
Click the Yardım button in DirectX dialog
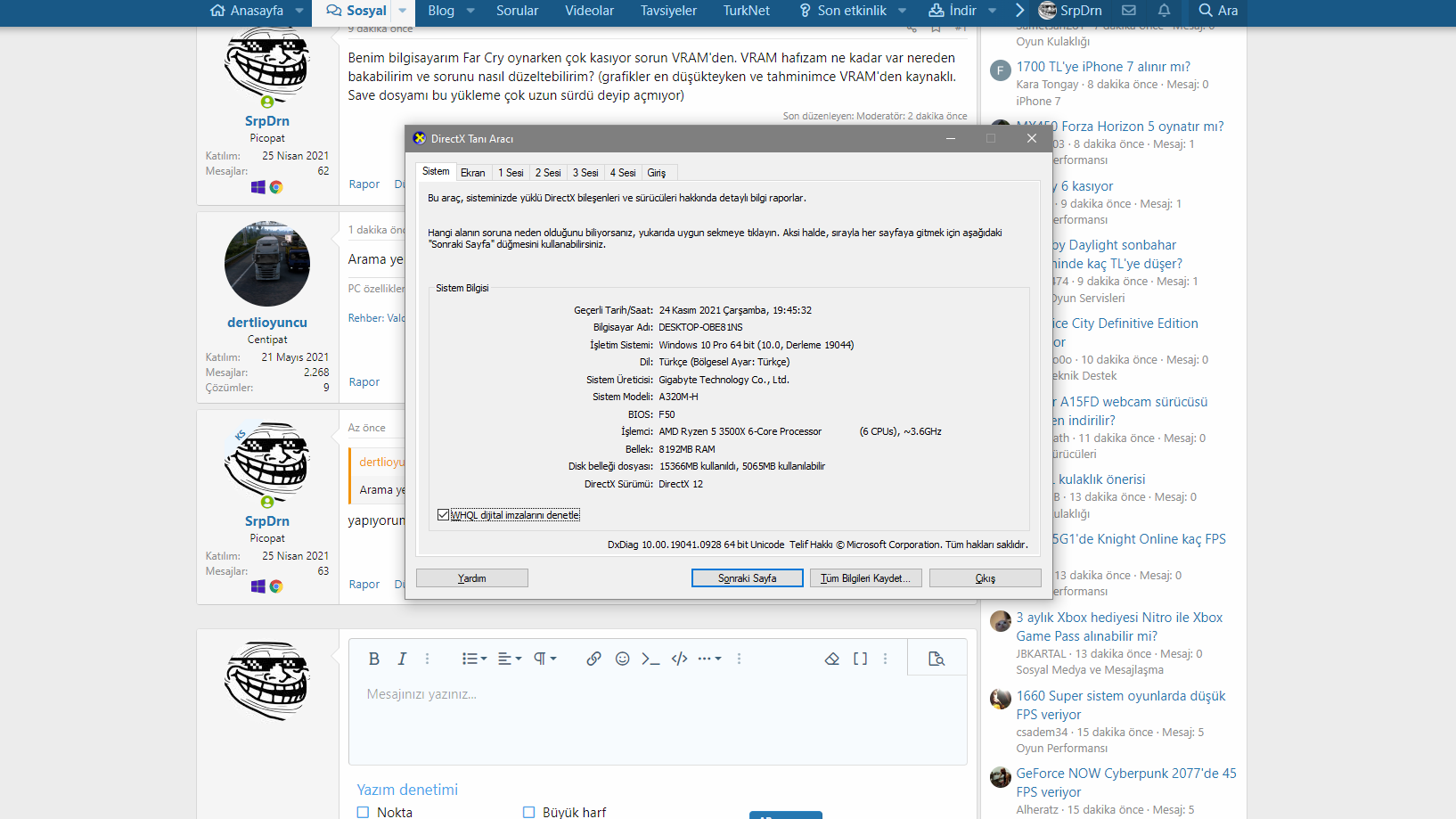pos(472,578)
